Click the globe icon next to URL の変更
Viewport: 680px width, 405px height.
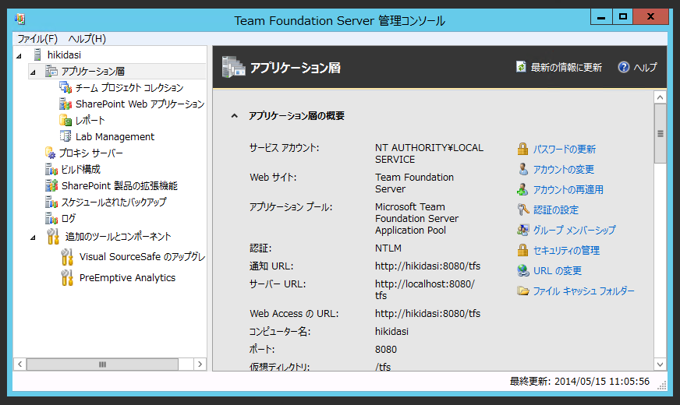pyautogui.click(x=523, y=271)
